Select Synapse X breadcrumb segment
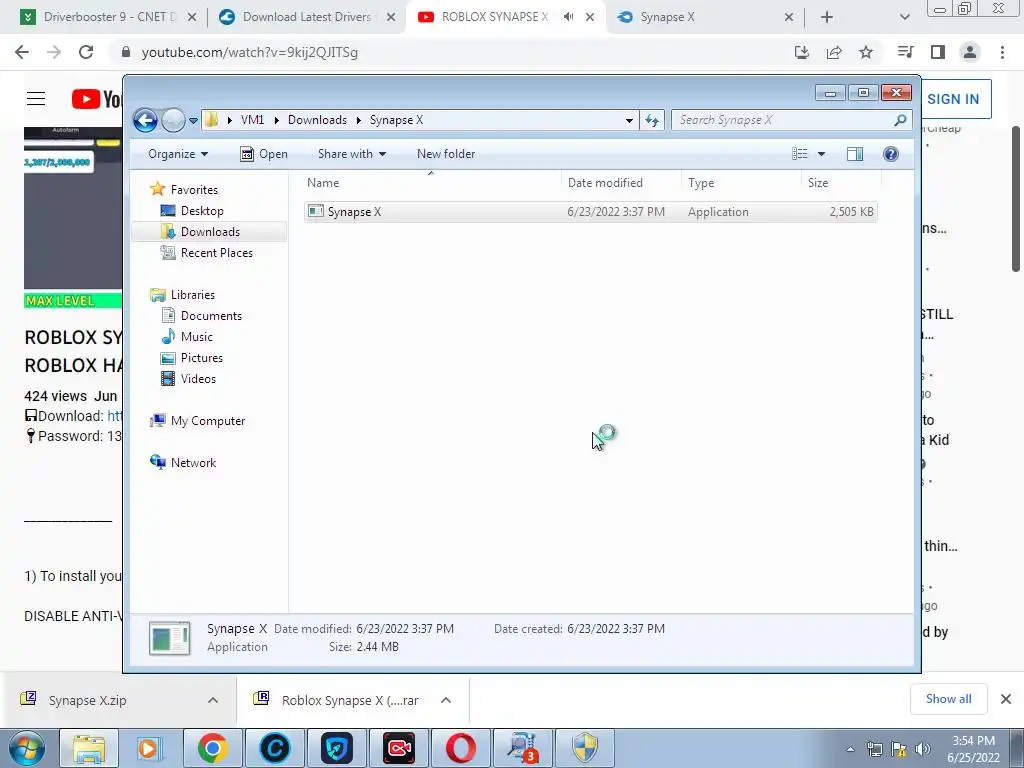The height and width of the screenshot is (768, 1024). (x=396, y=120)
